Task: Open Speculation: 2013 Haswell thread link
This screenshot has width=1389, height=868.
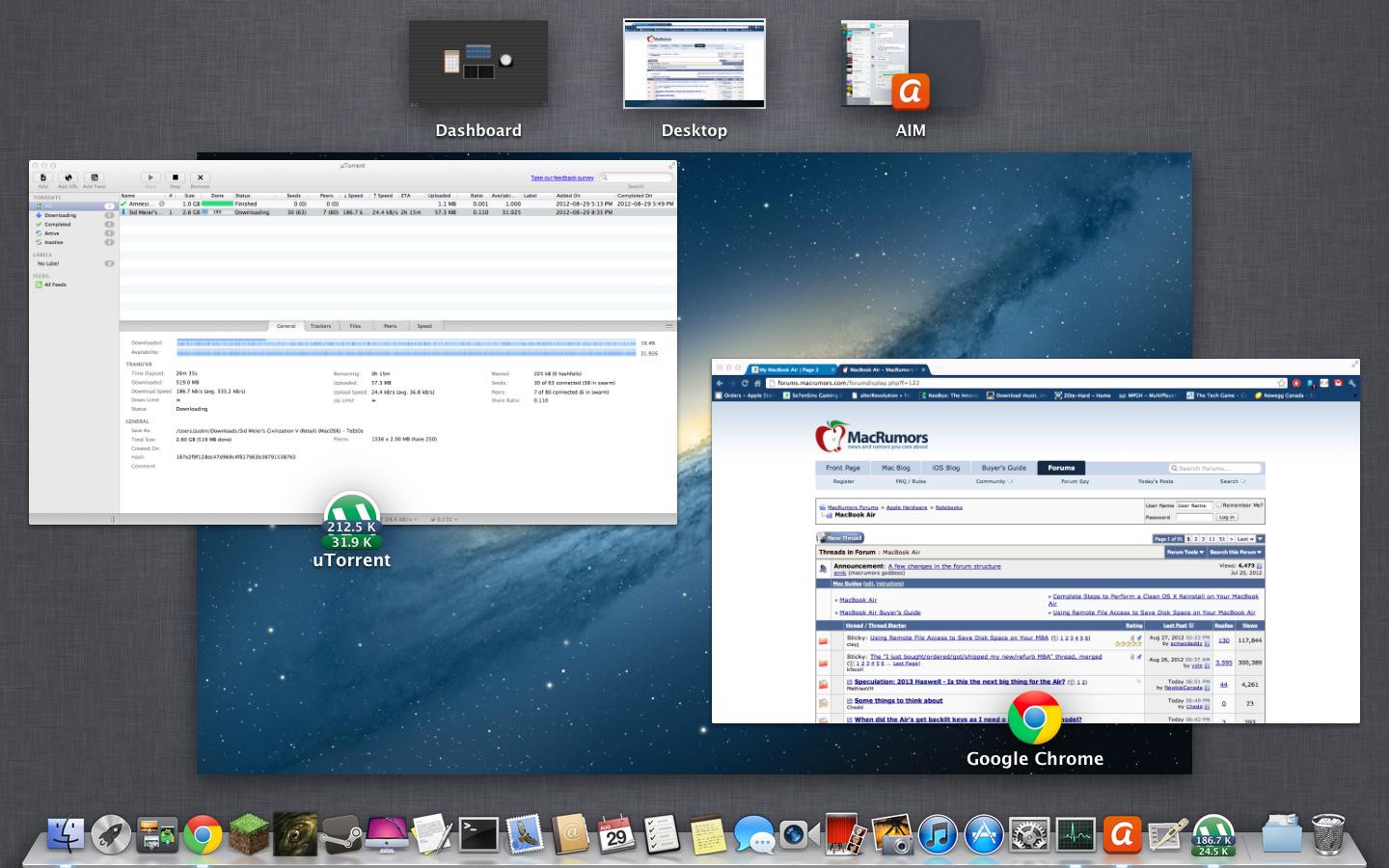Action: point(961,682)
